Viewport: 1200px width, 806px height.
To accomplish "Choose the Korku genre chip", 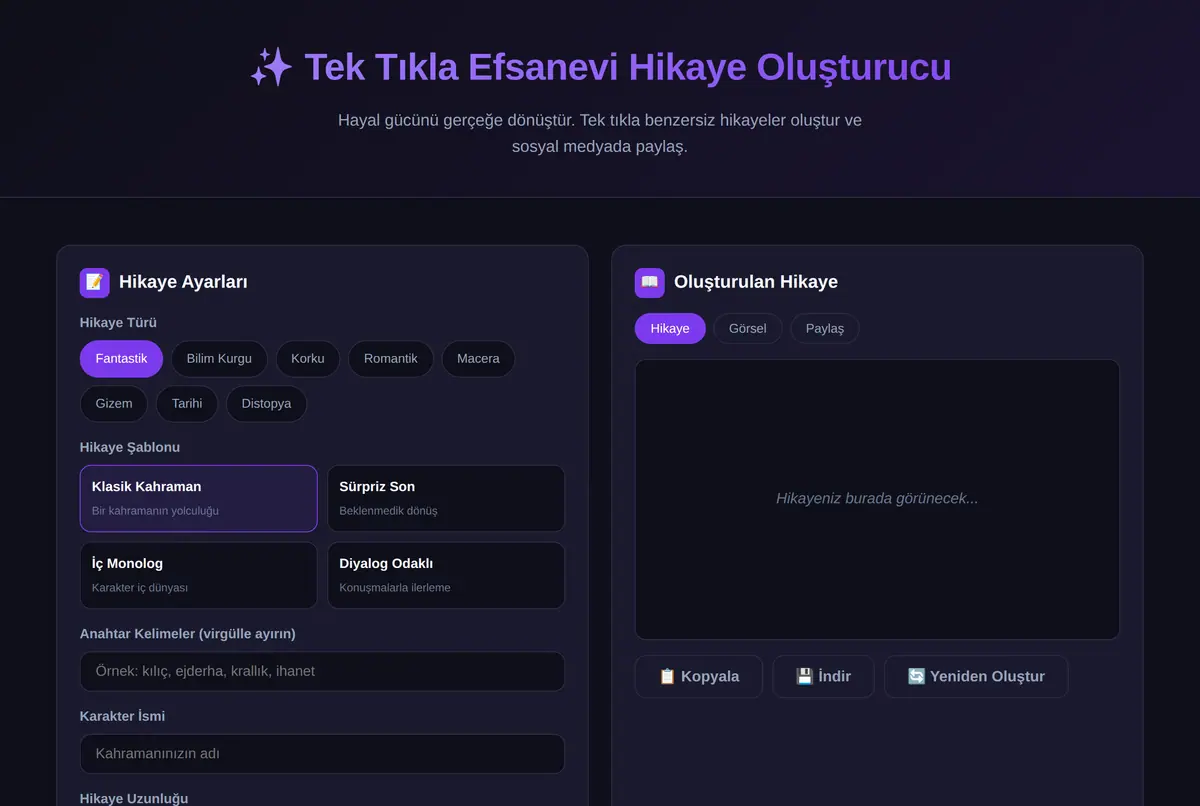I will click(308, 359).
